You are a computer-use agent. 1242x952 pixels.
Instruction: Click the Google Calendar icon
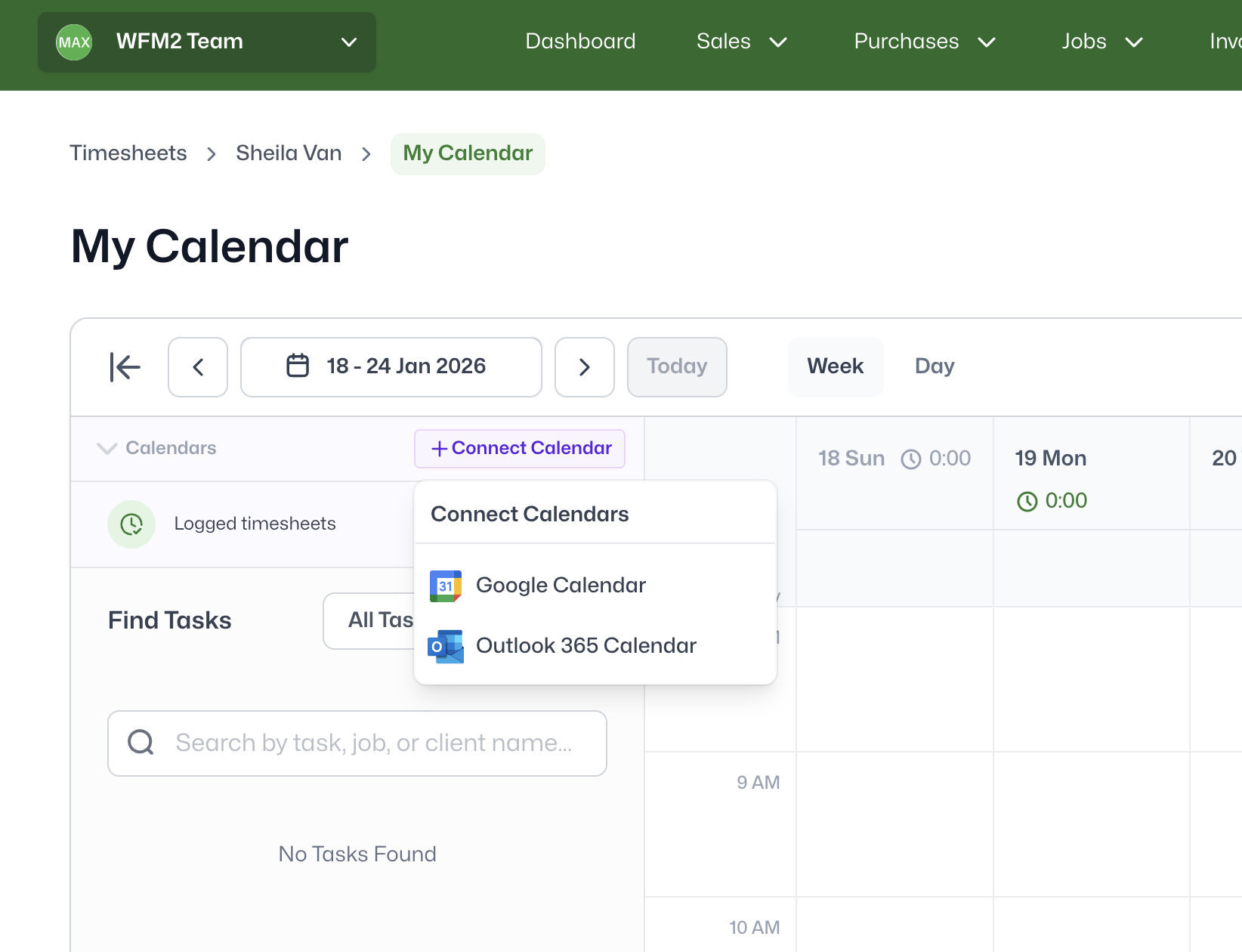click(x=446, y=586)
